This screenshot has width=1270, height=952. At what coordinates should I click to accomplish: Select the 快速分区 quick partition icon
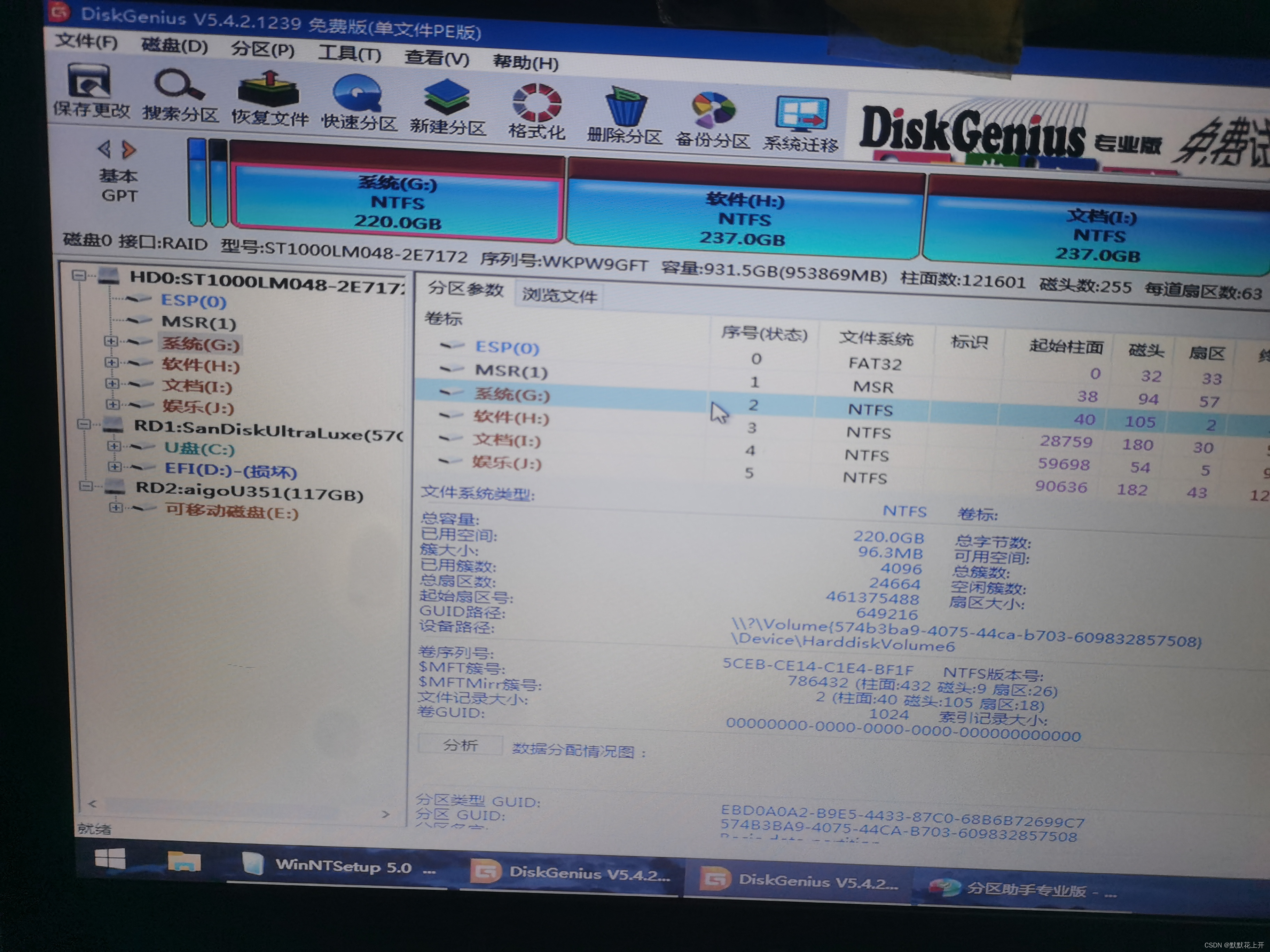358,102
